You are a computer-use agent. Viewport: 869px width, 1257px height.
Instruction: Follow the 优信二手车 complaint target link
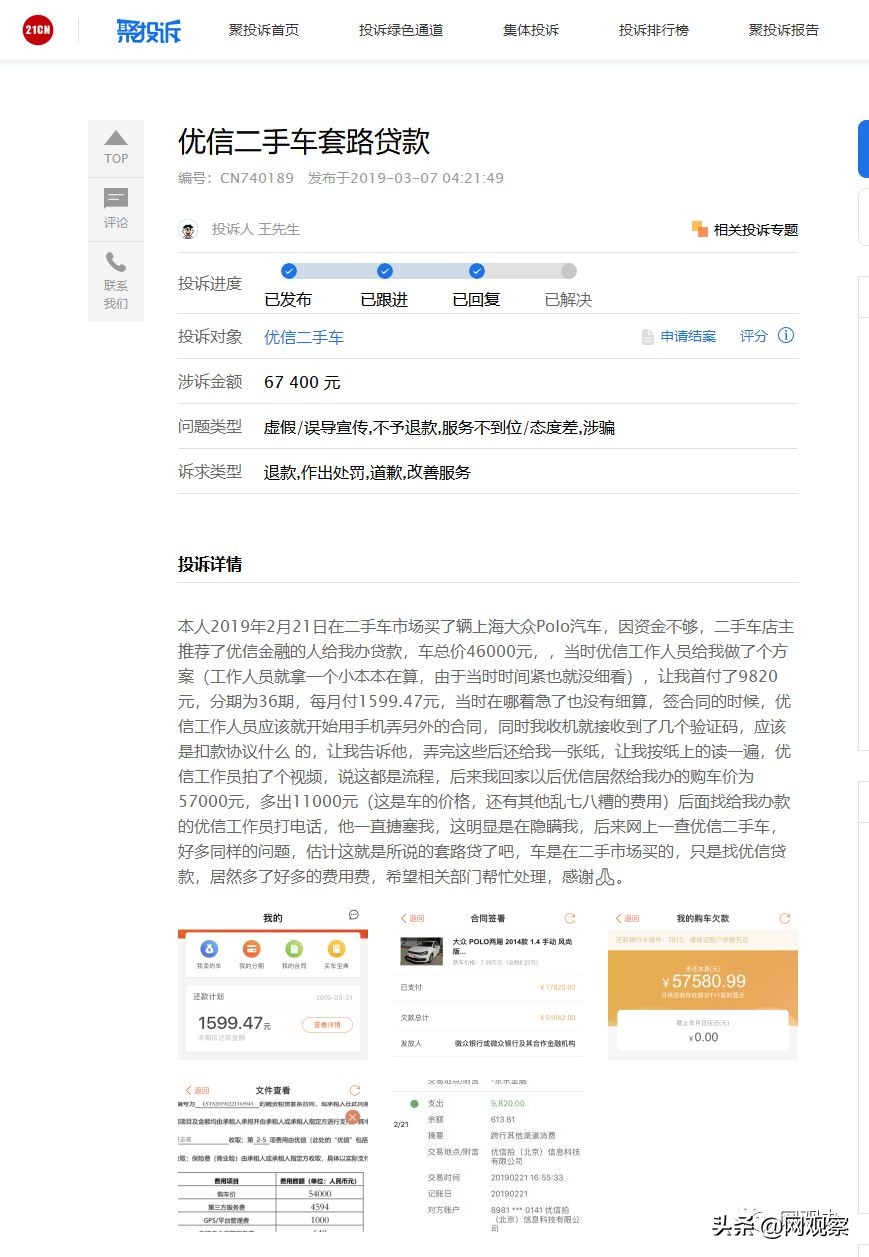[x=303, y=337]
